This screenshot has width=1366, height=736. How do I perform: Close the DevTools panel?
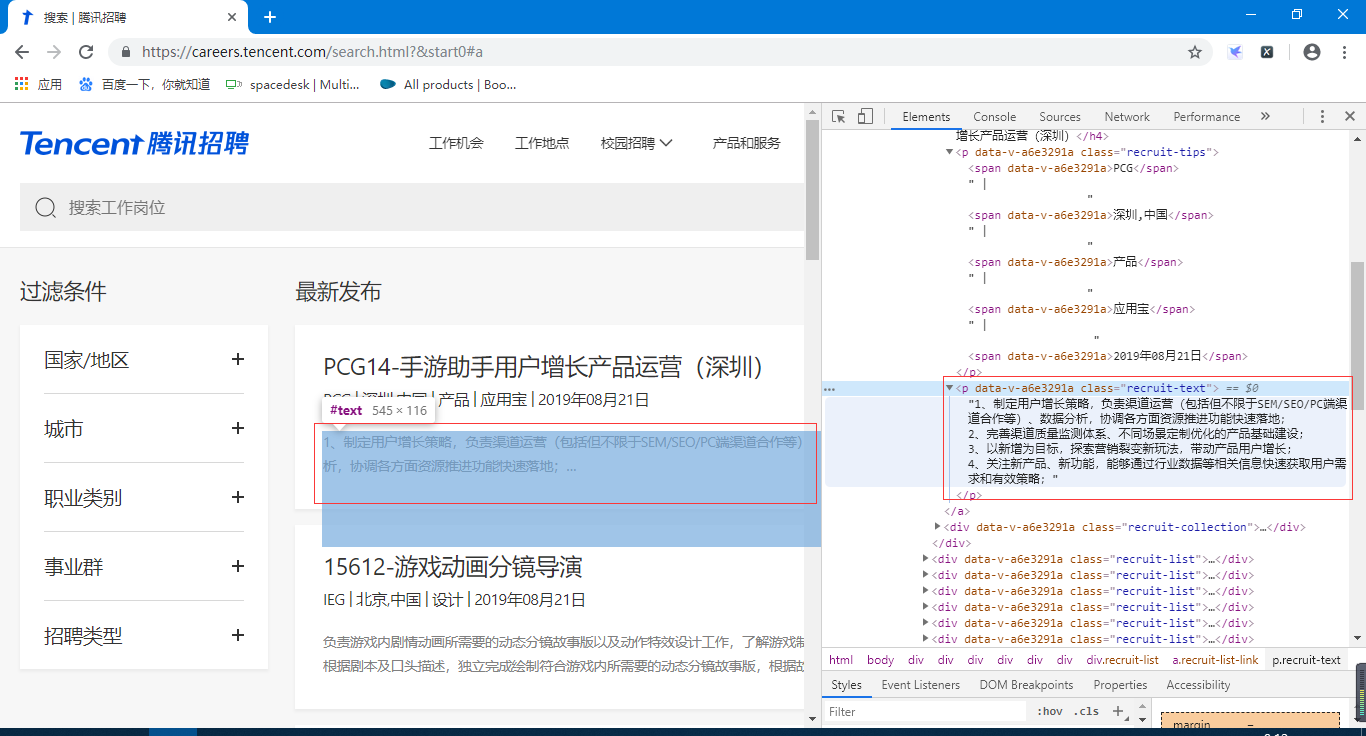point(1349,116)
